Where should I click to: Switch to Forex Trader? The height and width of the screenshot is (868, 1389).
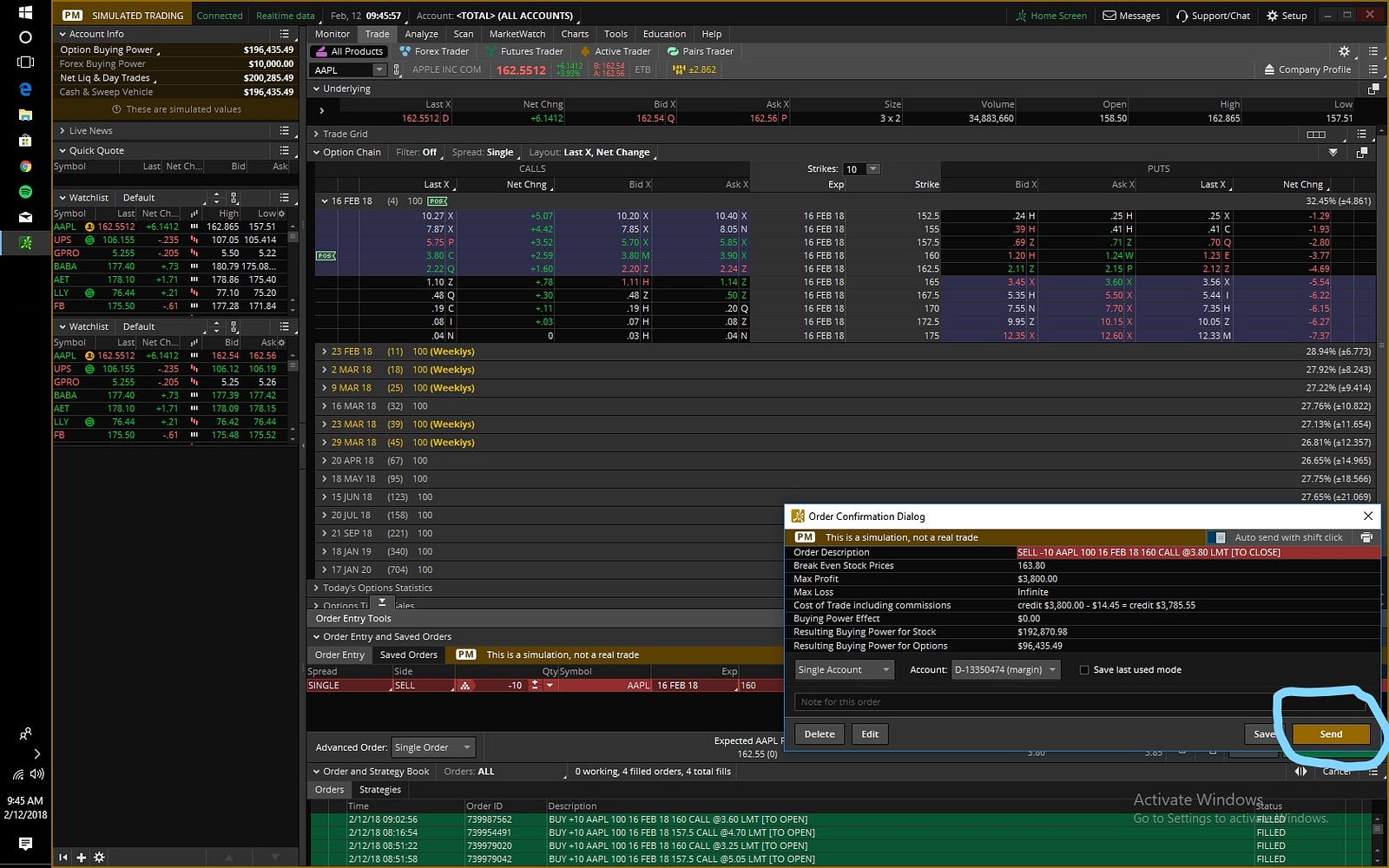(x=433, y=51)
